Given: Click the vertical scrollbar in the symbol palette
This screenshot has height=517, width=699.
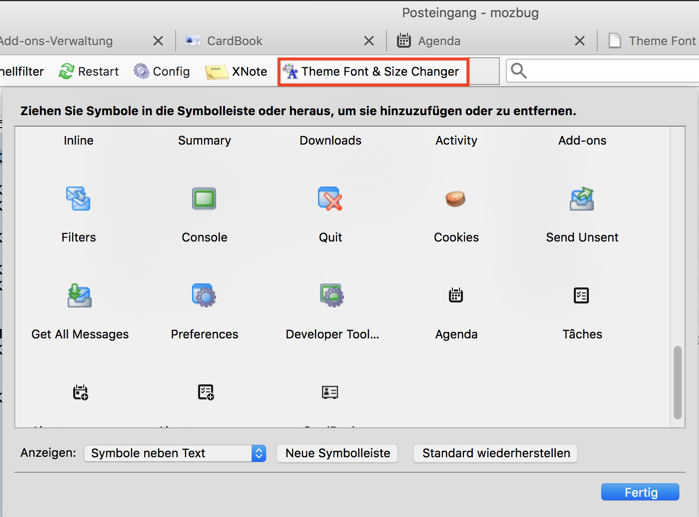Looking at the screenshot, I should tap(678, 382).
